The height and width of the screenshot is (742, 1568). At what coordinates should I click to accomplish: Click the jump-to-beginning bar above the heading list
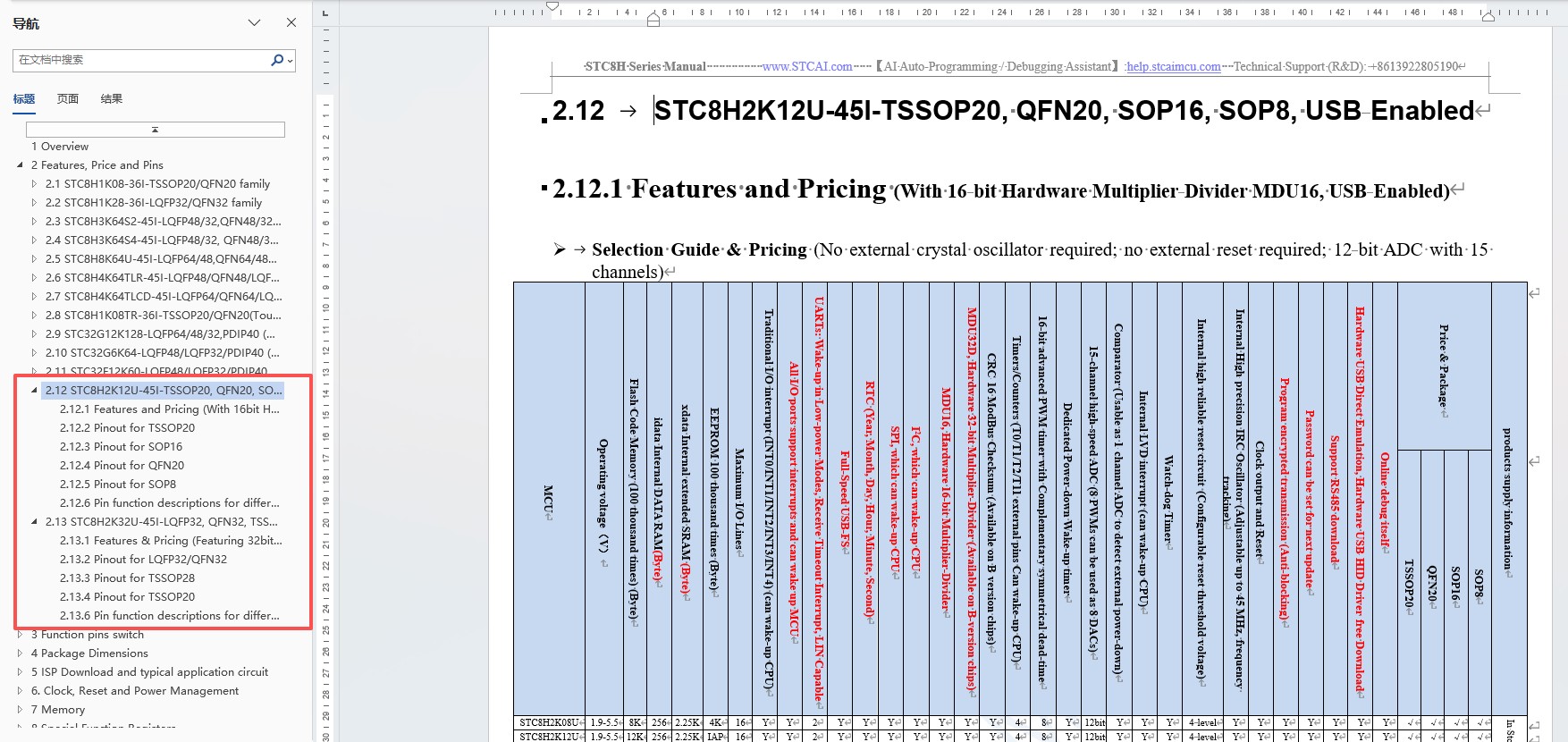156,130
